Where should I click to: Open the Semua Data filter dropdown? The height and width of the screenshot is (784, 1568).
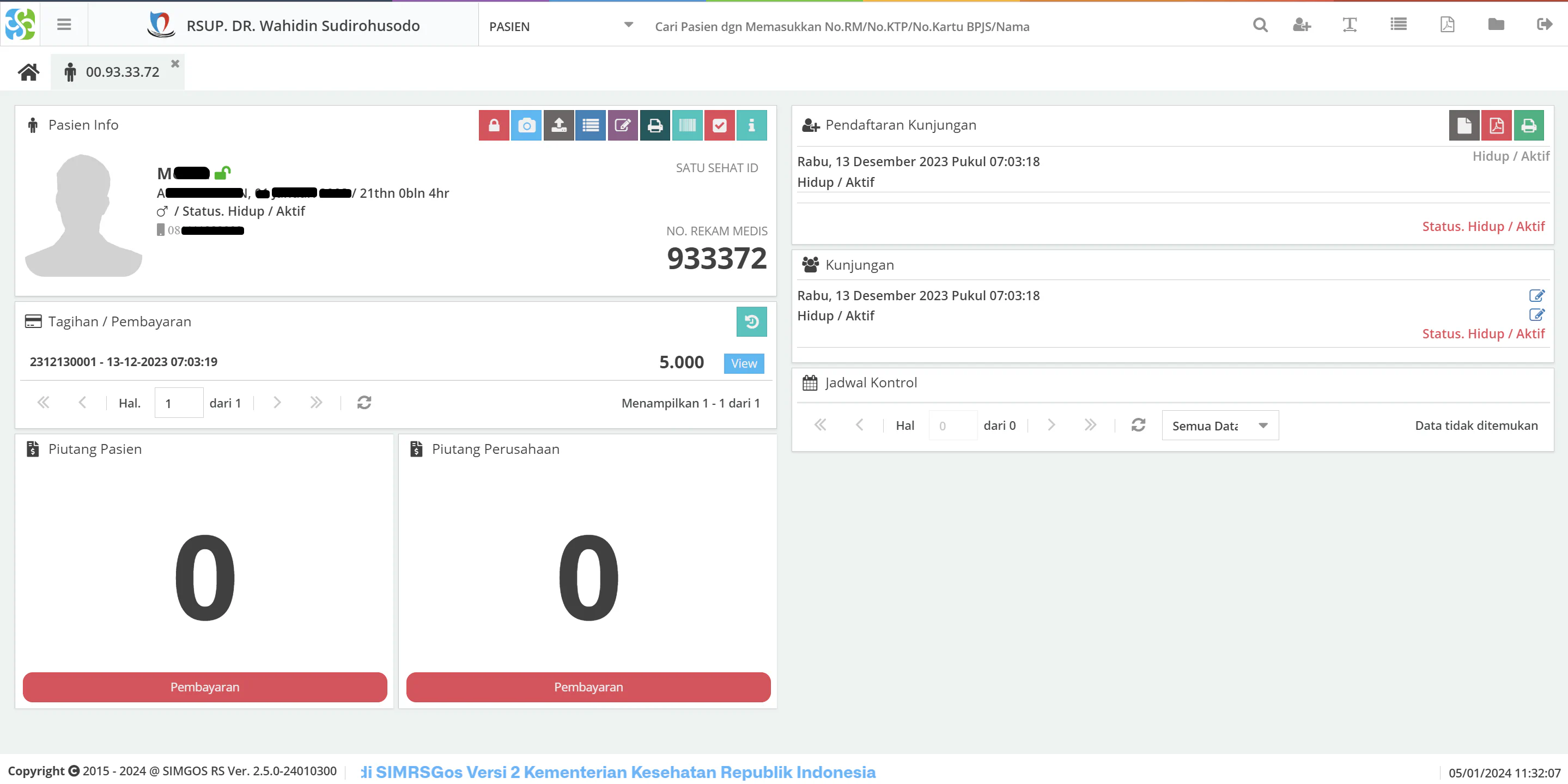pyautogui.click(x=1220, y=426)
